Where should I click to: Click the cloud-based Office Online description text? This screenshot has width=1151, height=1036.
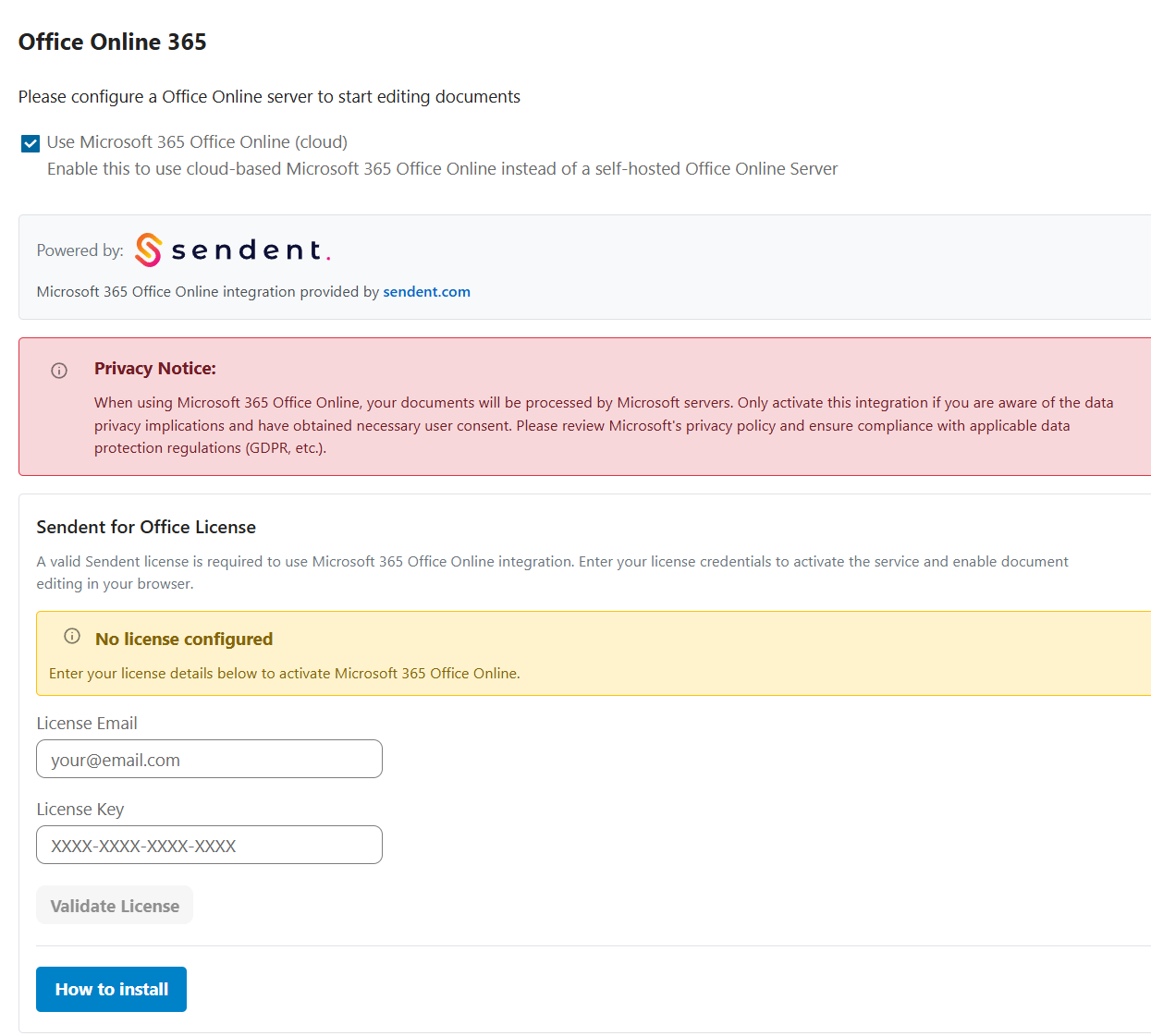[x=442, y=169]
